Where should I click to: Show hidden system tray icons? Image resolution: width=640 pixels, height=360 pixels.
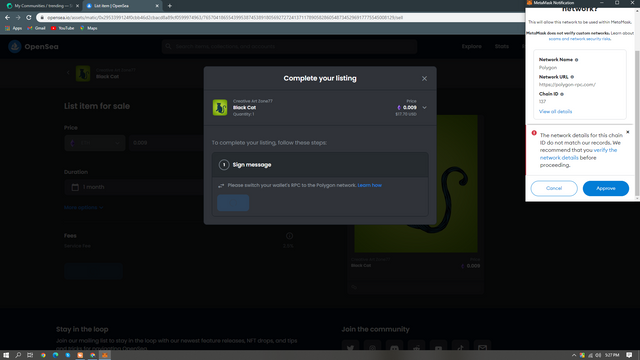(574, 356)
